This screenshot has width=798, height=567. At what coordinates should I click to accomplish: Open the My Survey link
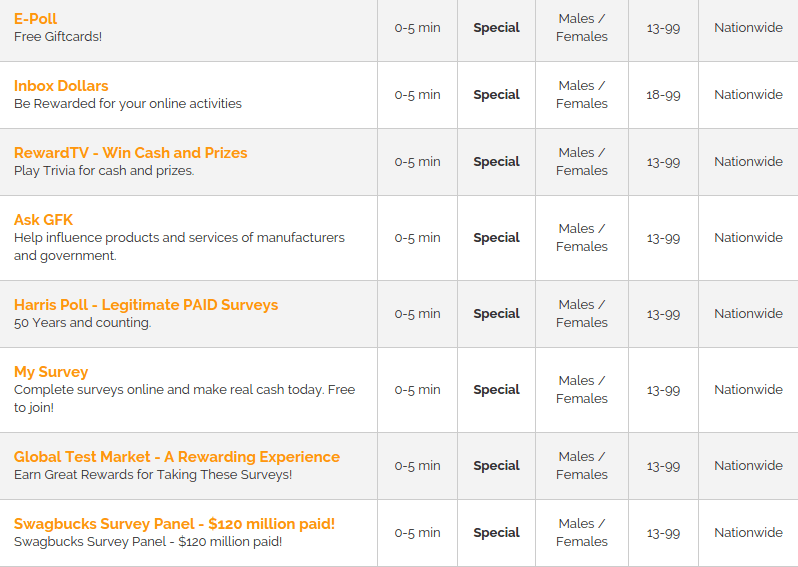tap(51, 372)
